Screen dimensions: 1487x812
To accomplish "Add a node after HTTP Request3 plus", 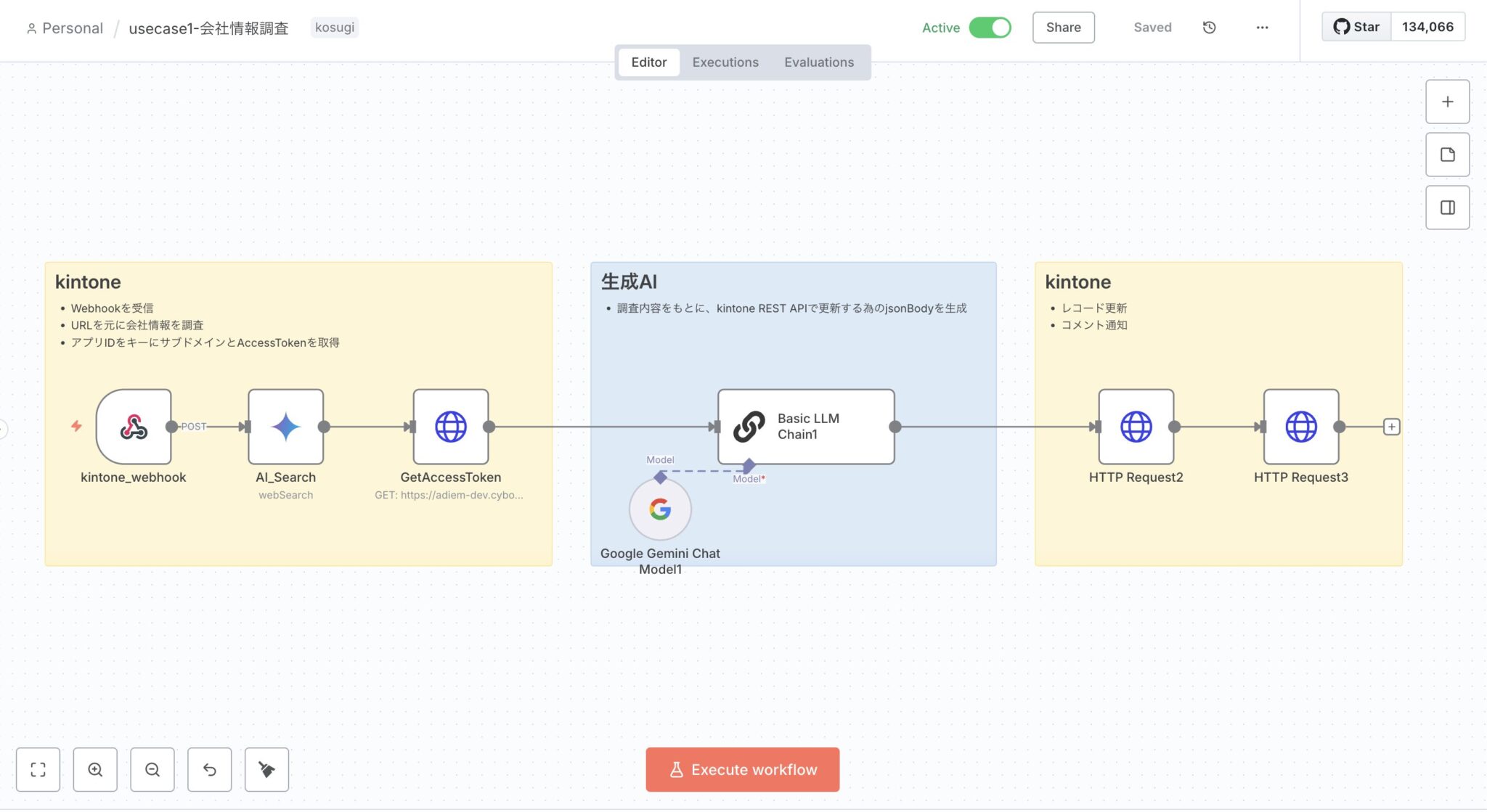I will [1391, 427].
